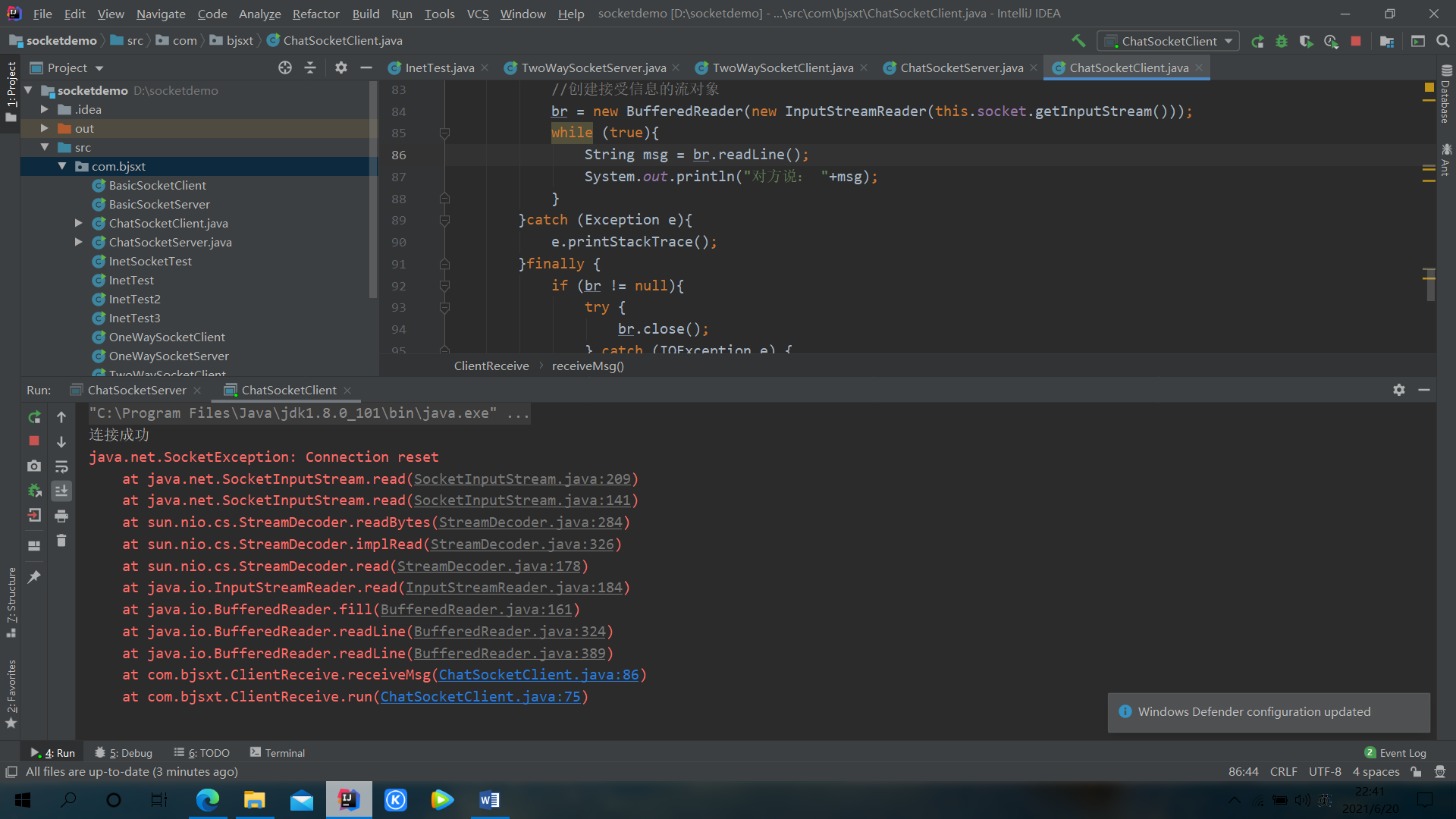The width and height of the screenshot is (1456, 819).
Task: Click the Search Everywhere magnifier icon
Action: point(1442,41)
